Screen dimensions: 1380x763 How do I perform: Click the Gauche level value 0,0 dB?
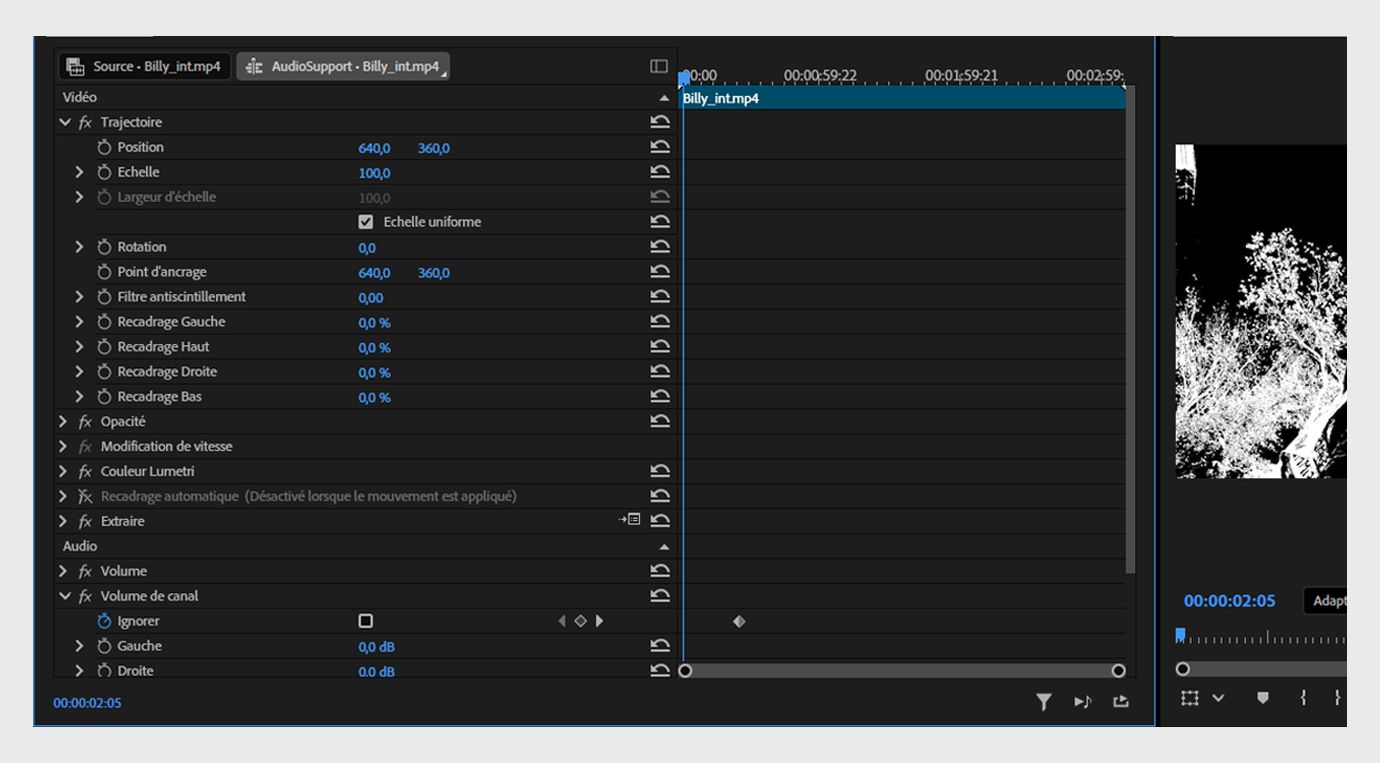click(x=377, y=647)
